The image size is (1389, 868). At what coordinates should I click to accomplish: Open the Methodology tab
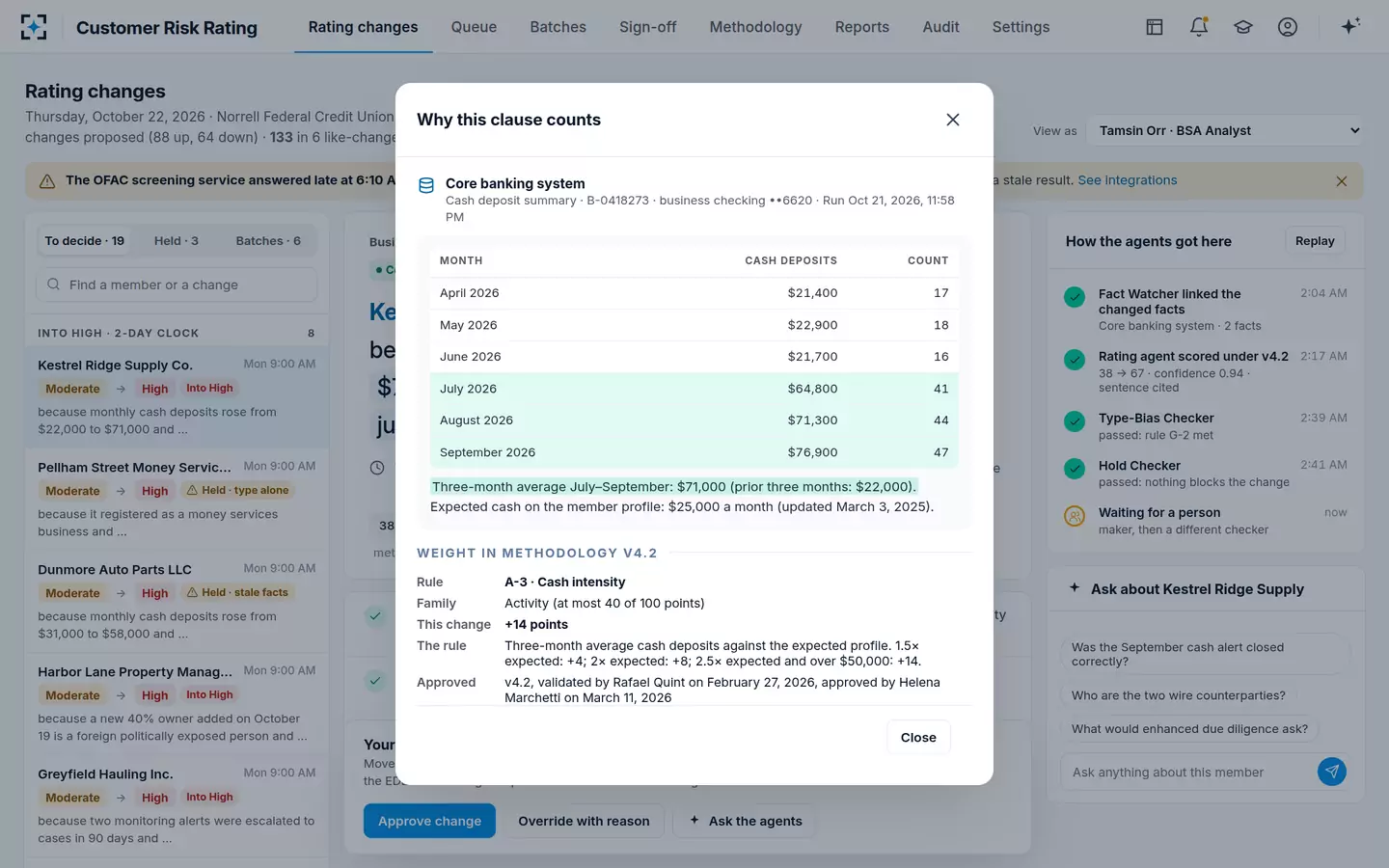coord(755,27)
